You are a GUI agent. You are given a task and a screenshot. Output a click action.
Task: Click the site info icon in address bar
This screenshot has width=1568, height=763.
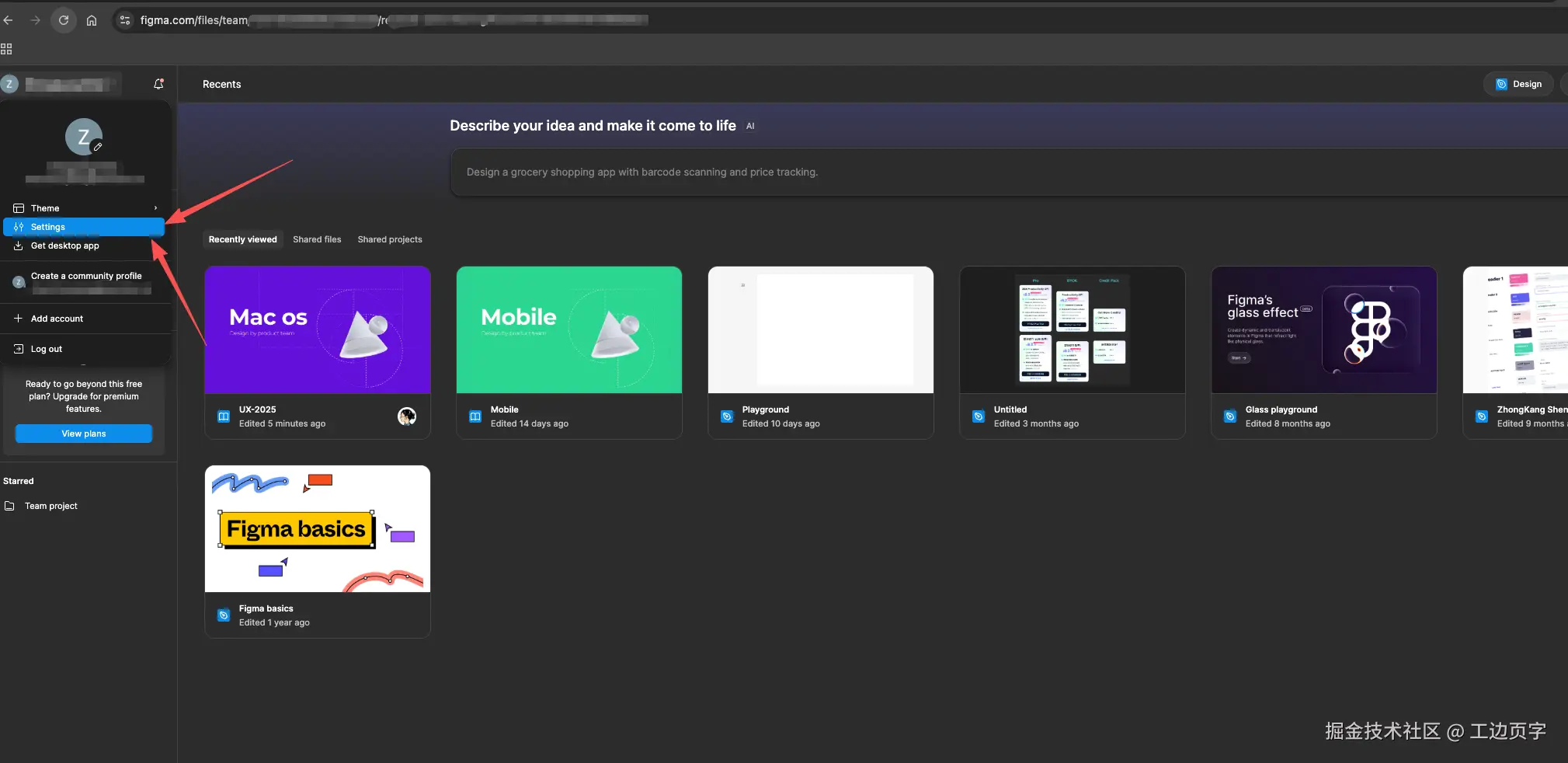coord(125,20)
